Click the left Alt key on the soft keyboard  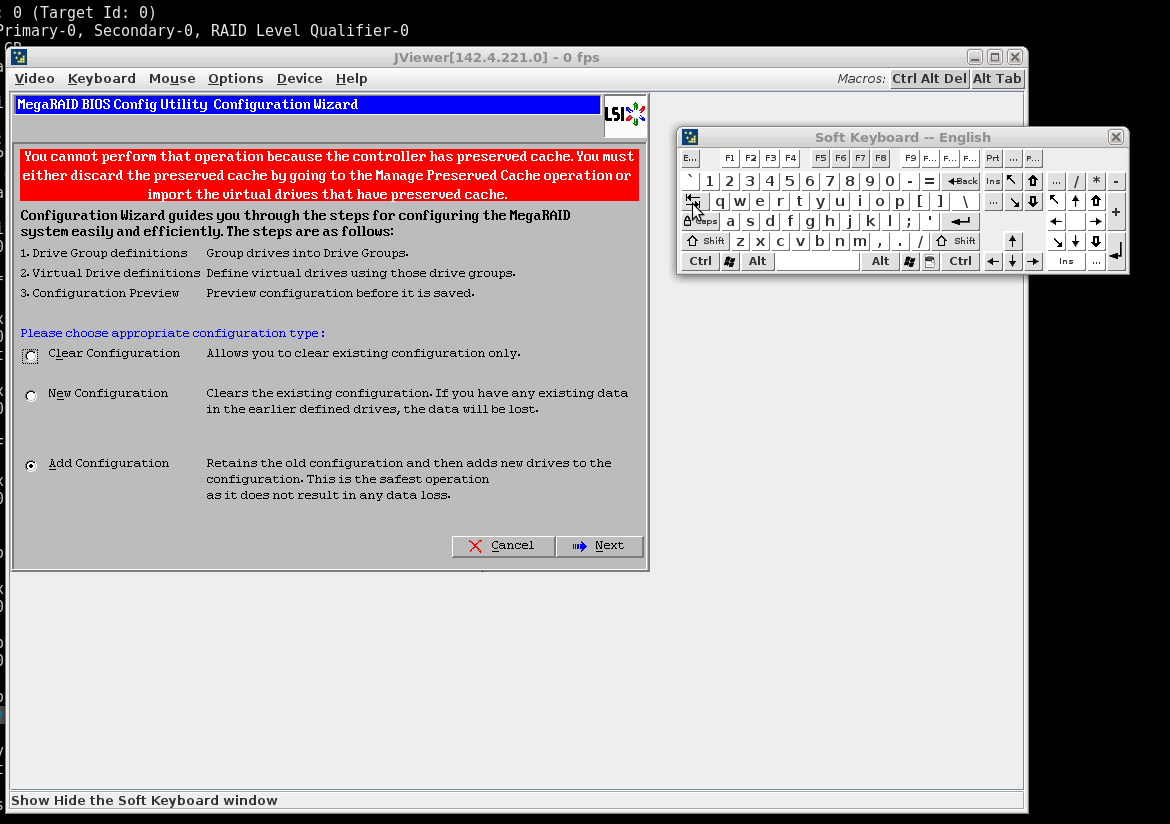coord(757,261)
